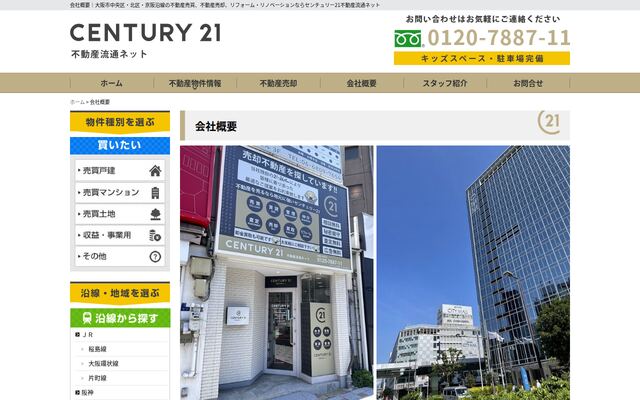This screenshot has height=400, width=640.
Task: Click the 不動産流通ネット text under logo
Action: [x=109, y=54]
